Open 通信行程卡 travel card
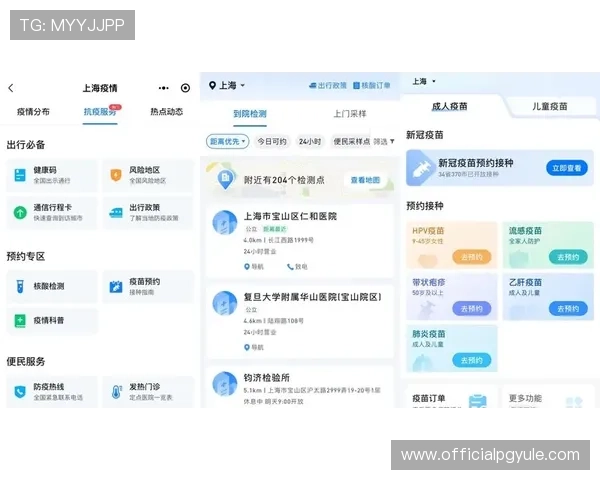Screen dimensions: 600x480 52,212
